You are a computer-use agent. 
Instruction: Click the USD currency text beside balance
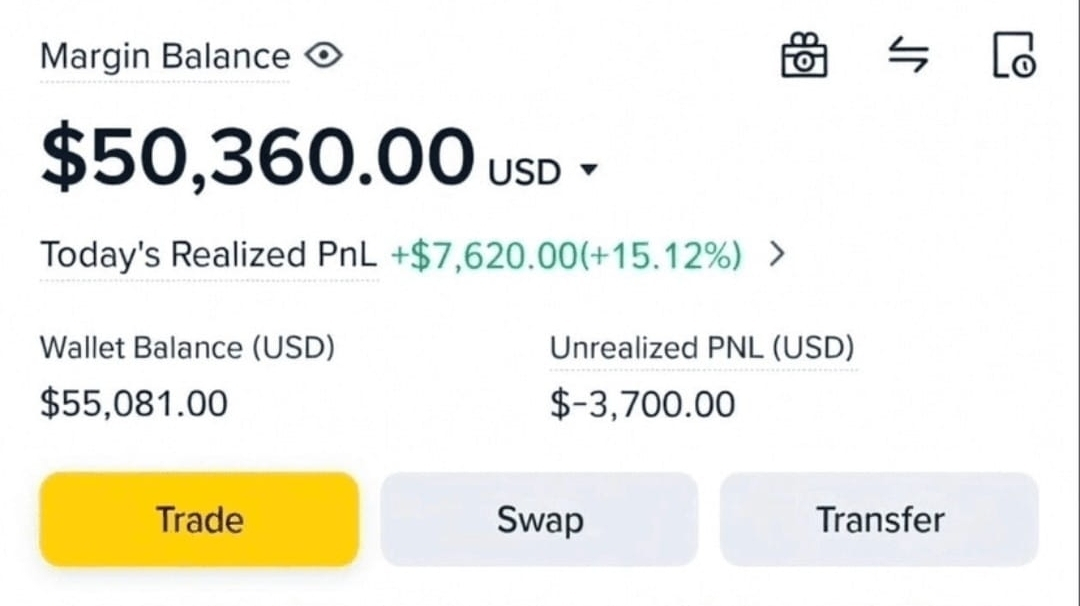point(524,172)
